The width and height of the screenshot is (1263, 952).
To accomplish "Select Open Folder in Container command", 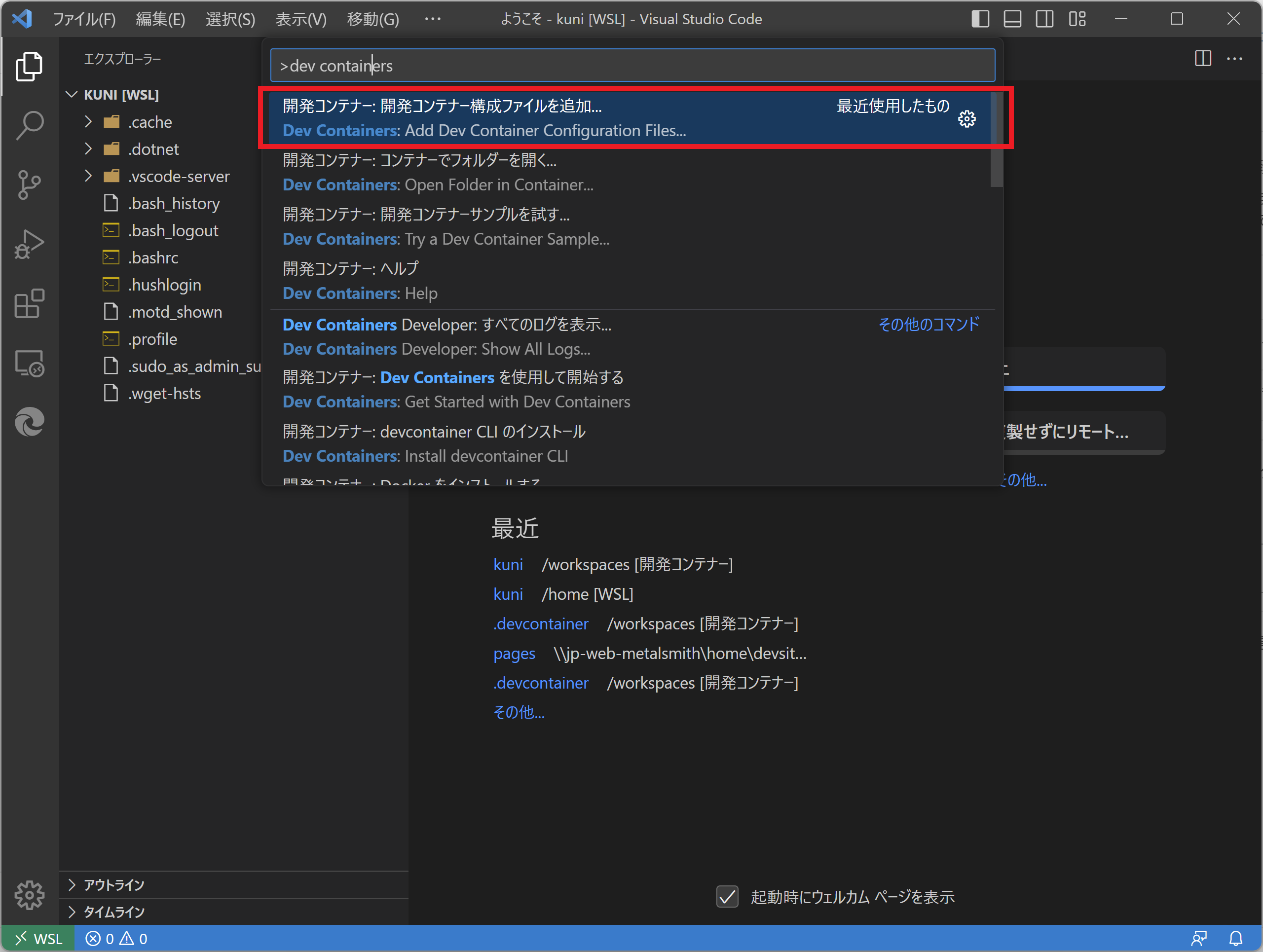I will [631, 172].
